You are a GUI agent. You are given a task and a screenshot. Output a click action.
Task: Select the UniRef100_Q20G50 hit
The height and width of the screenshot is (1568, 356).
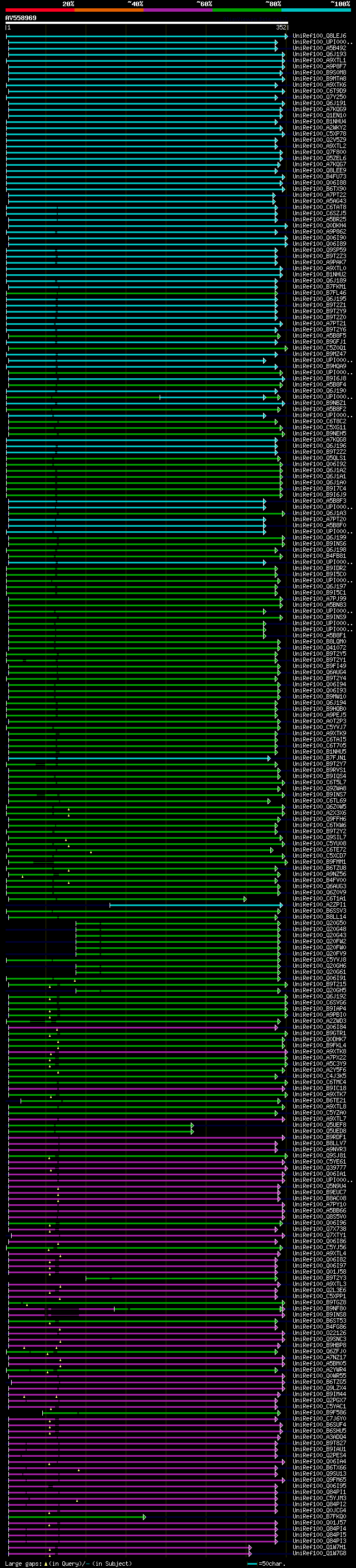319,923
